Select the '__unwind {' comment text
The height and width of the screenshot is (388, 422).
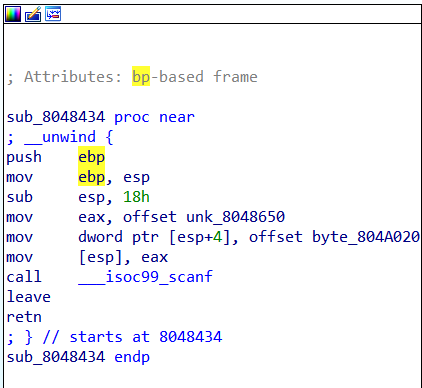pos(69,137)
